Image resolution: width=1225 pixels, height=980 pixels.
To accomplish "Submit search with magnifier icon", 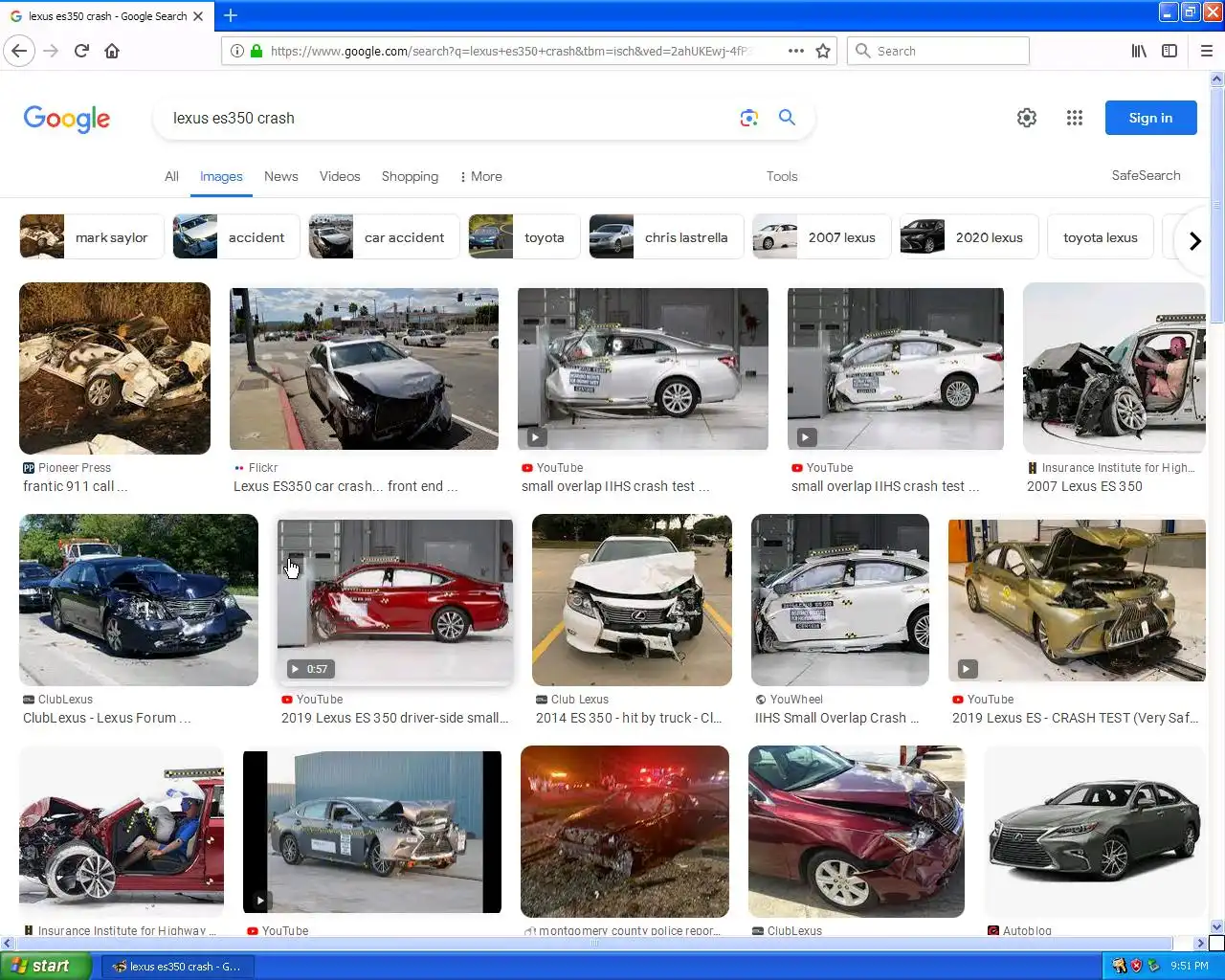I will click(787, 118).
